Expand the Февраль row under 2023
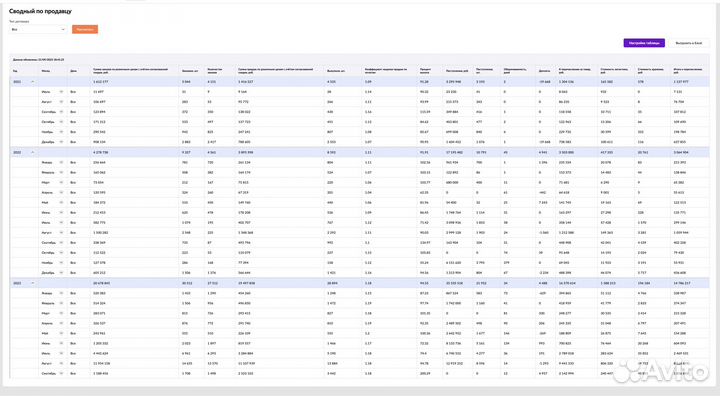 (x=61, y=303)
